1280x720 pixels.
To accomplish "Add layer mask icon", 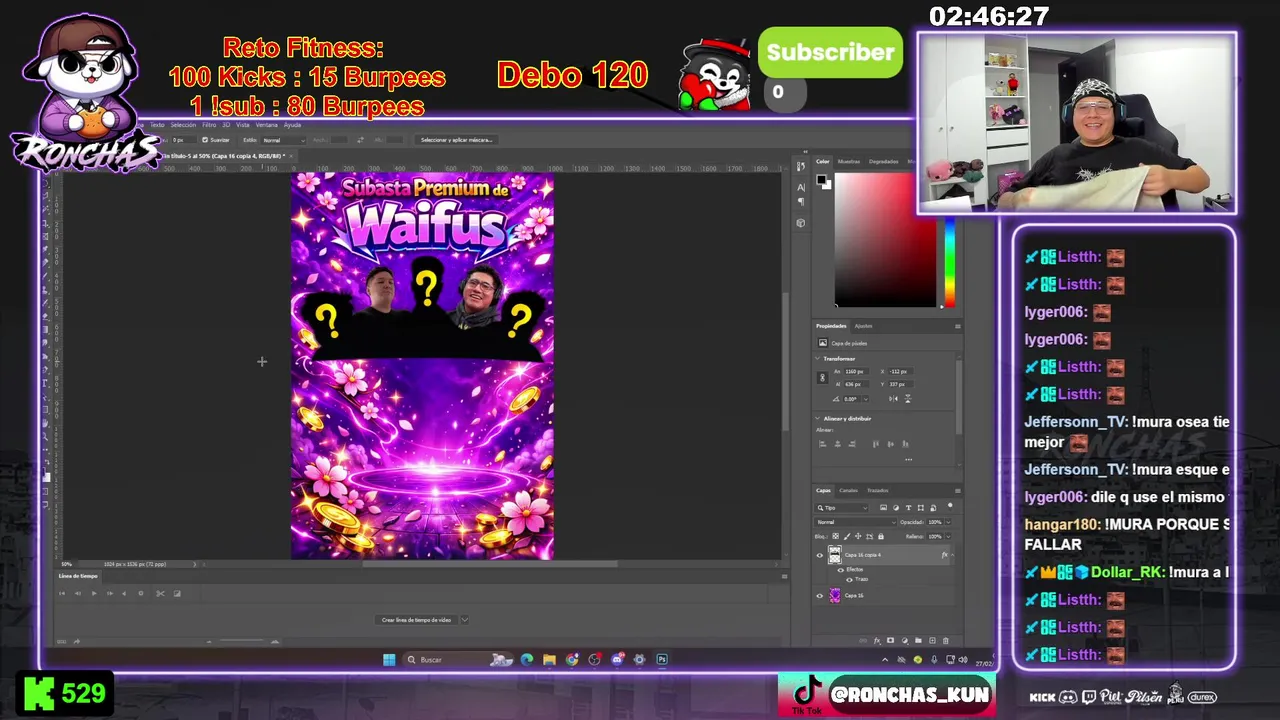I will (890, 641).
